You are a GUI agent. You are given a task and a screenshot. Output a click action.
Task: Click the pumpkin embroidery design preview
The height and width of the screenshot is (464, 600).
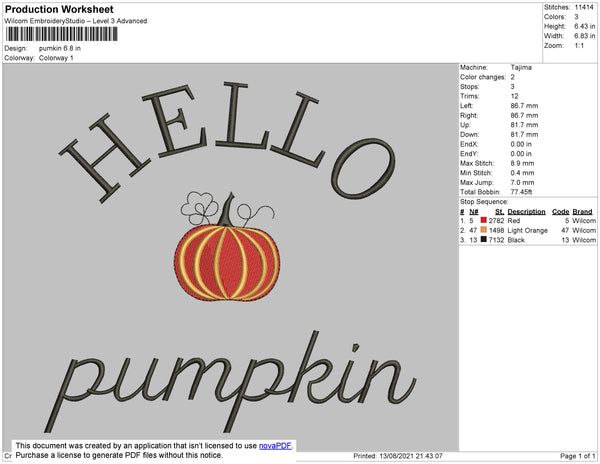coord(227,247)
